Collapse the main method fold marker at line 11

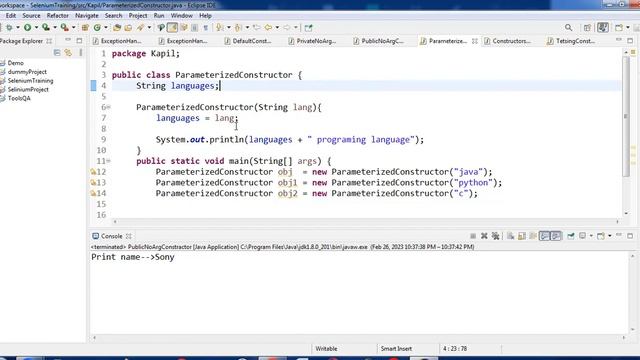click(109, 161)
